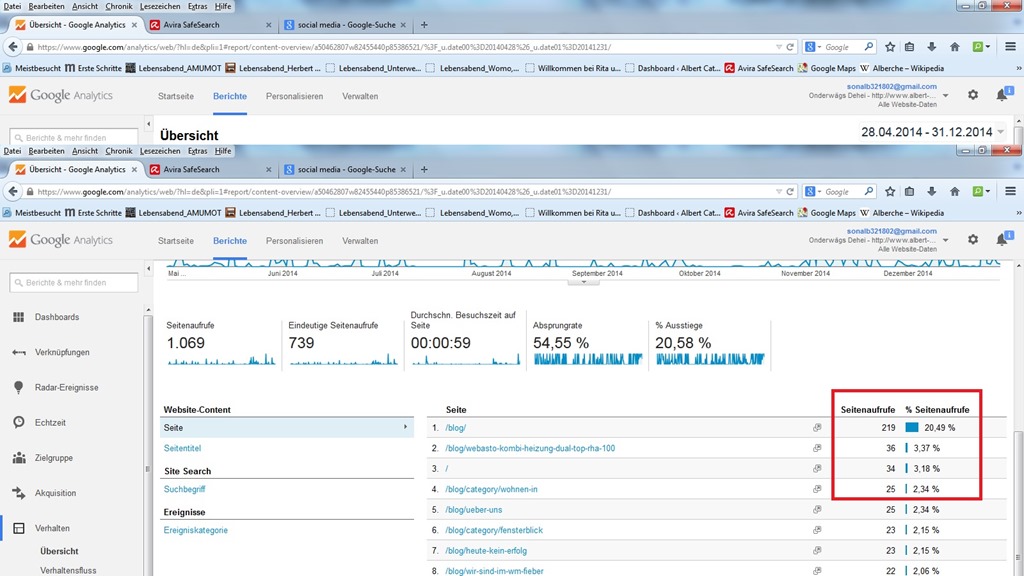1024x576 pixels.
Task: Click the Suchbegriff link under Site Search
Action: pos(183,489)
